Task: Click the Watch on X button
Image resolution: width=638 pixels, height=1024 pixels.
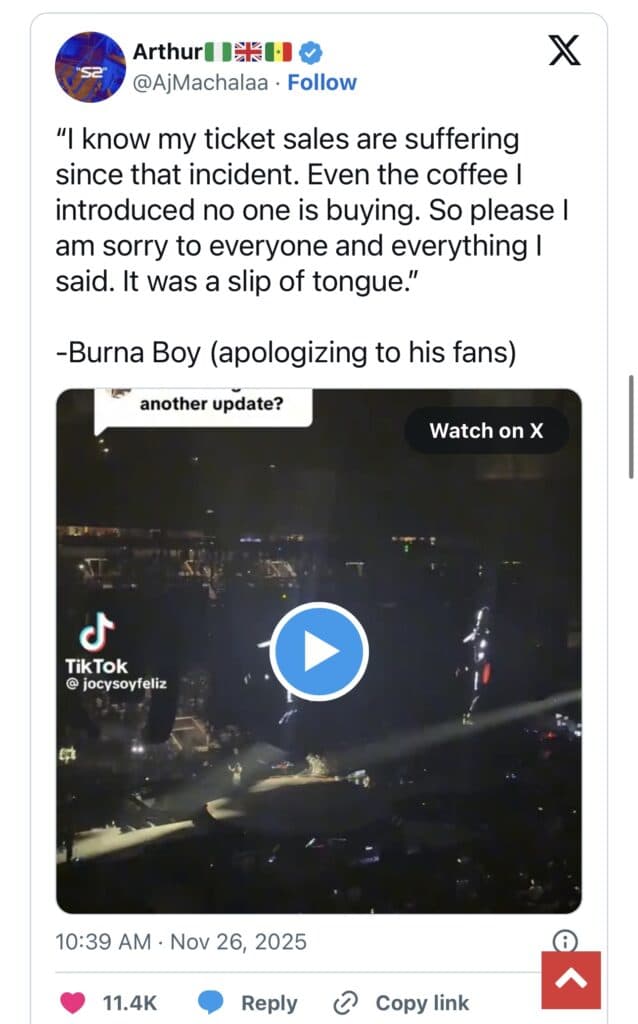Action: click(486, 431)
